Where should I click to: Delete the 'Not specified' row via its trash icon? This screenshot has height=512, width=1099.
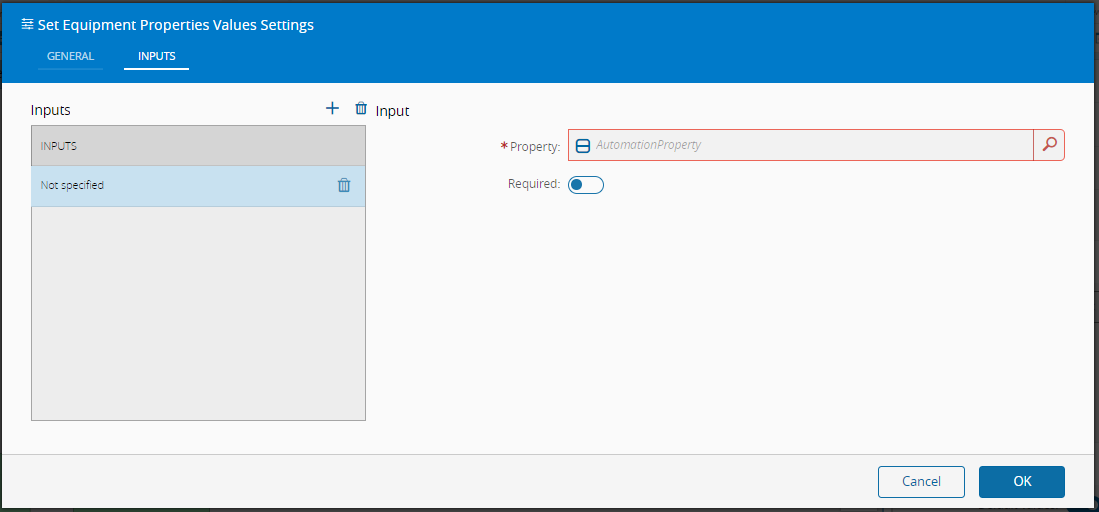(x=344, y=185)
